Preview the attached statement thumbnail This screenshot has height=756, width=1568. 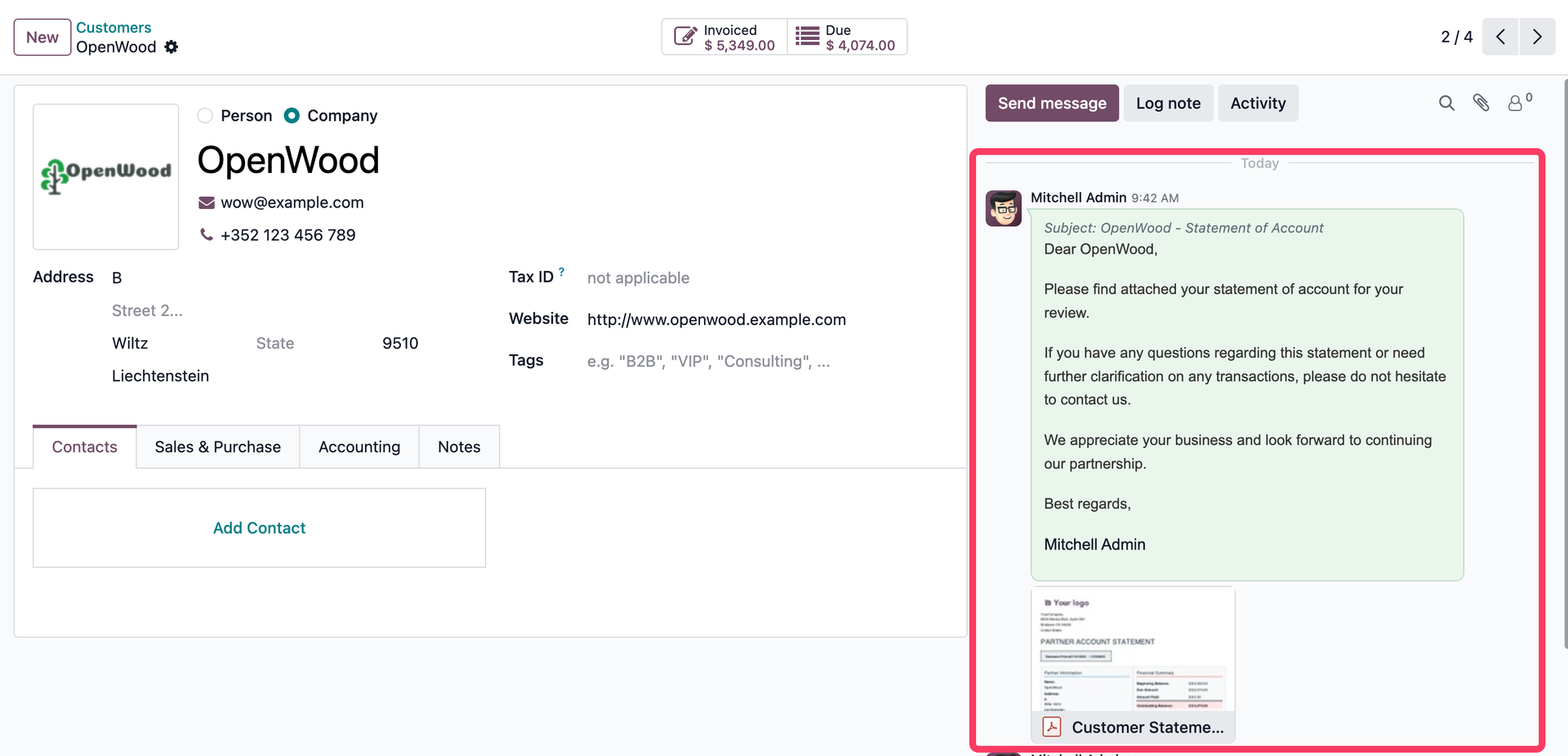[1133, 649]
